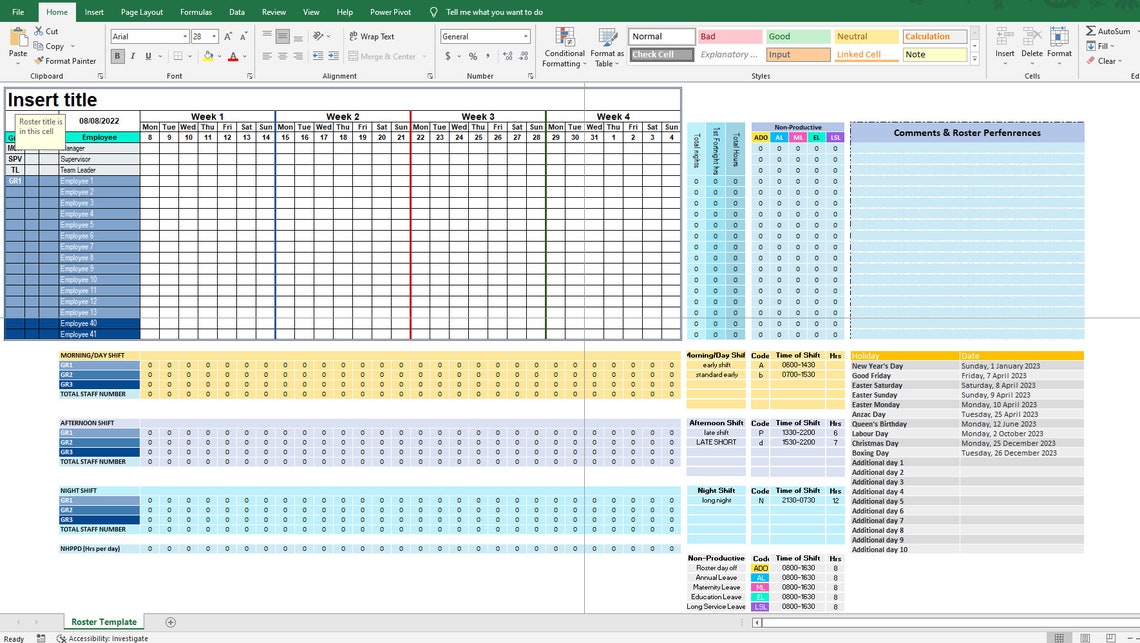Click the Increase Decimal icon
Viewport: 1140px width, 643px height.
[505, 57]
